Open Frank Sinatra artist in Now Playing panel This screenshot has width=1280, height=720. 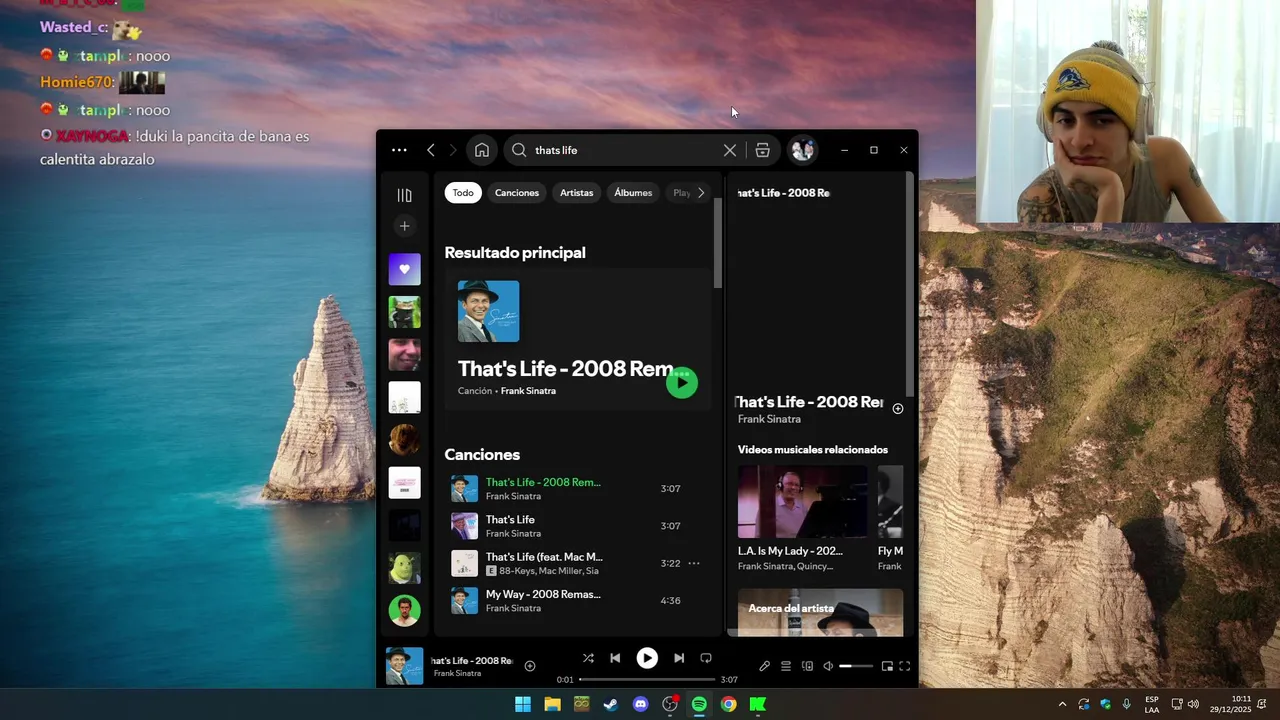pyautogui.click(x=769, y=419)
